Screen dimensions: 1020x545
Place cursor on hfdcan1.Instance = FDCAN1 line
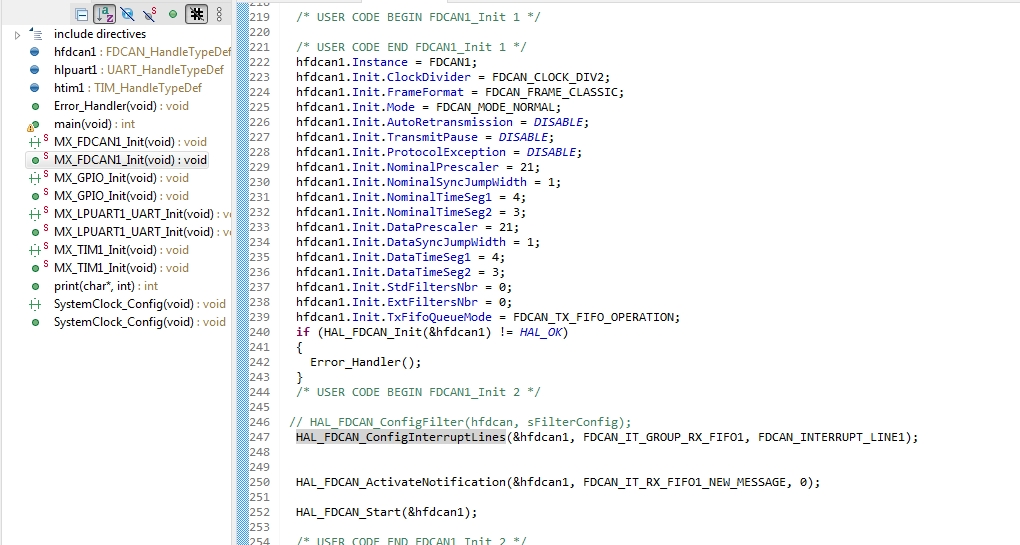pyautogui.click(x=386, y=62)
